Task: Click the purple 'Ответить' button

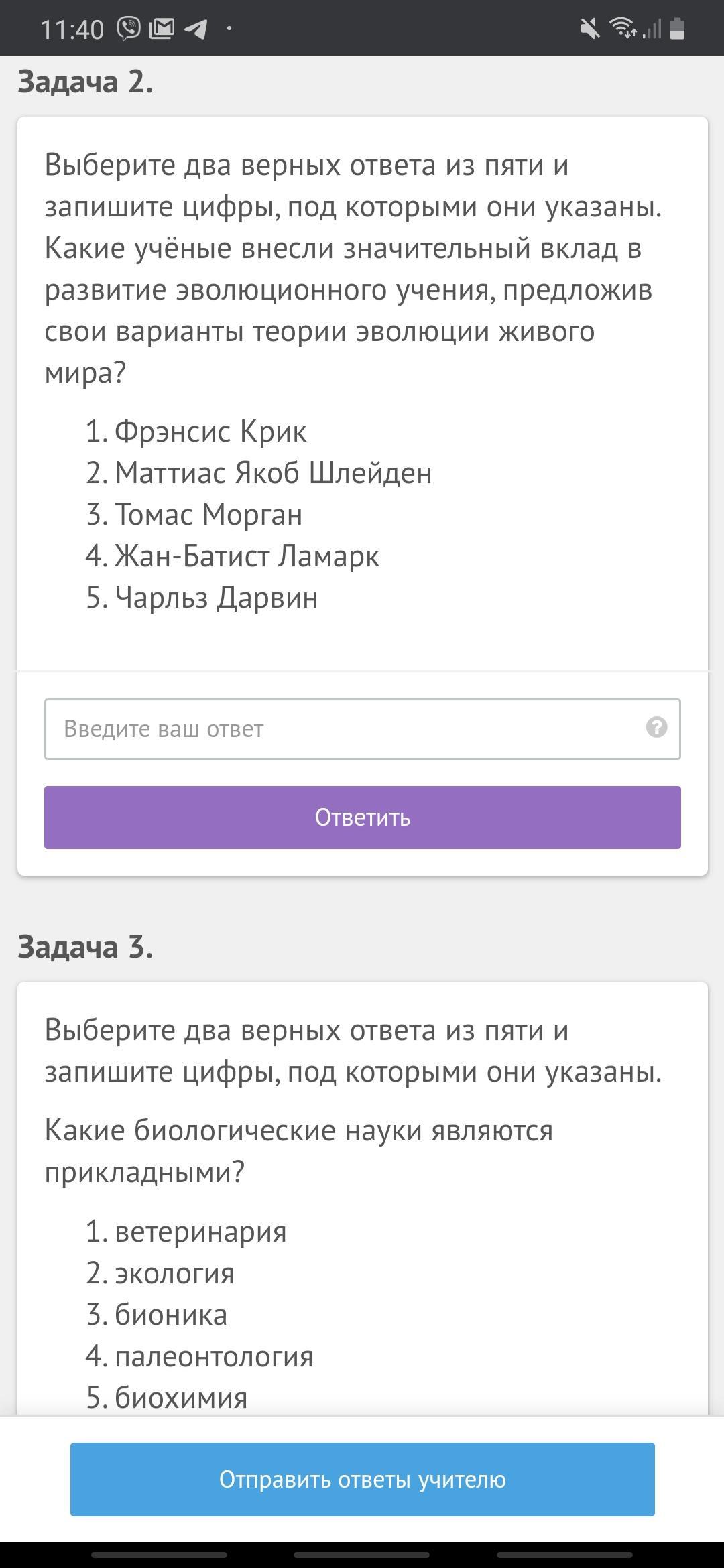Action: pyautogui.click(x=363, y=818)
